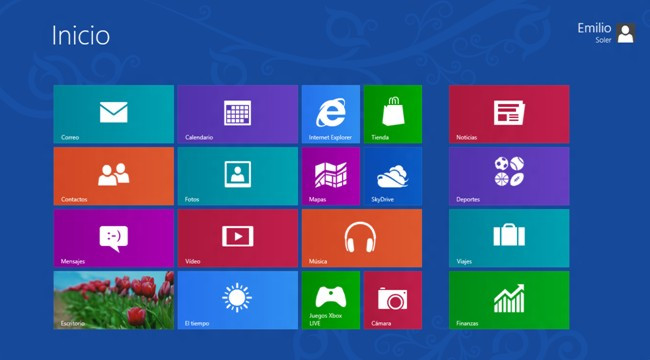Image resolution: width=650 pixels, height=360 pixels.
Task: Open the Noticias news tile
Action: [x=509, y=114]
